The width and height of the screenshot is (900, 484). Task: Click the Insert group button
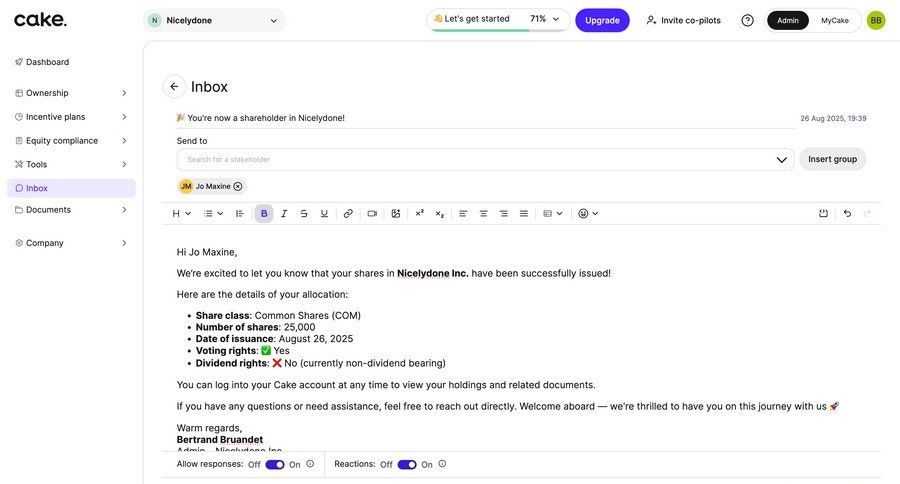[x=832, y=159]
